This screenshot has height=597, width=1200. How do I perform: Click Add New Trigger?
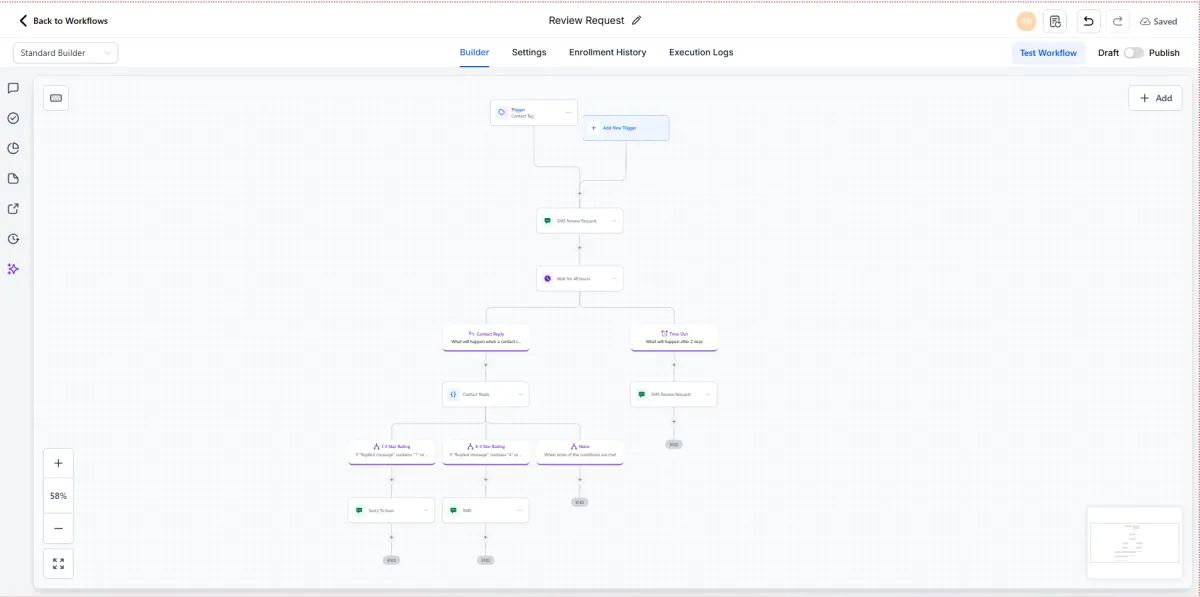626,128
